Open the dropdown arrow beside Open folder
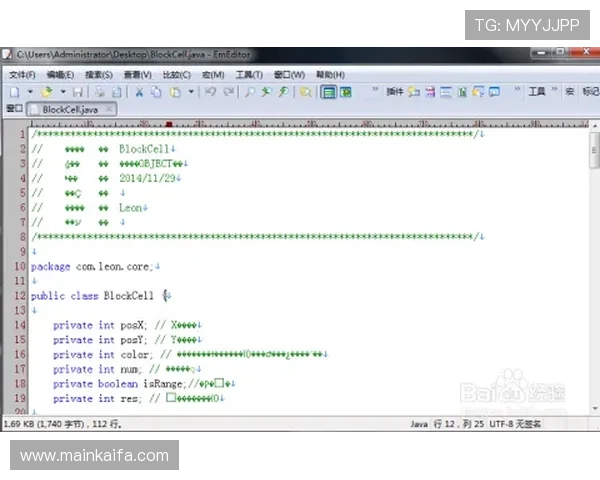 click(61, 91)
